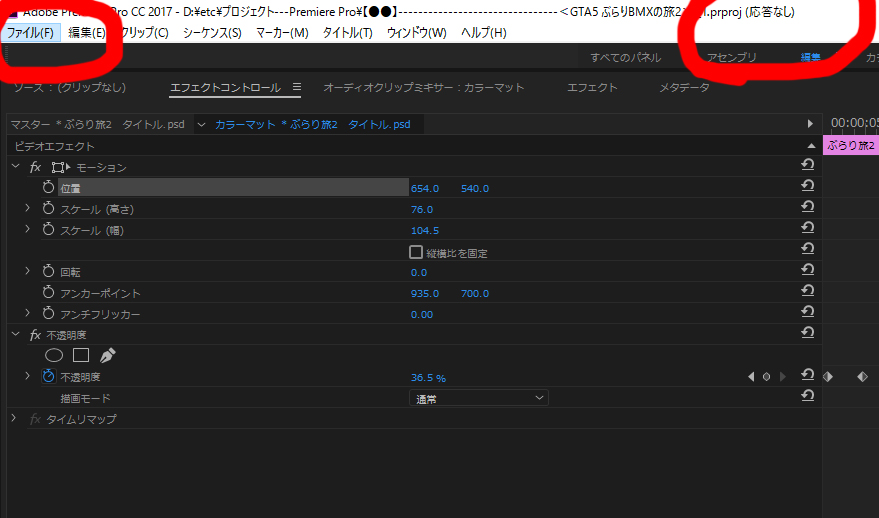
Task: Toggle the 不透明度 animation stopwatch
Action: click(x=49, y=376)
